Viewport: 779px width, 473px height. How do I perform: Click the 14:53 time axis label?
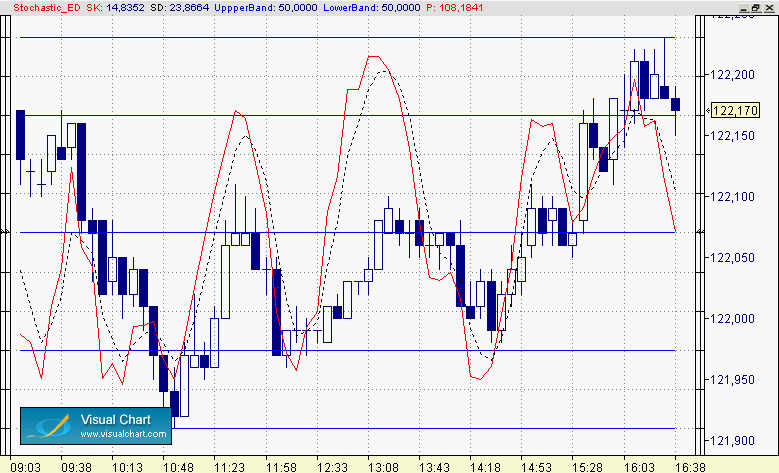537,468
